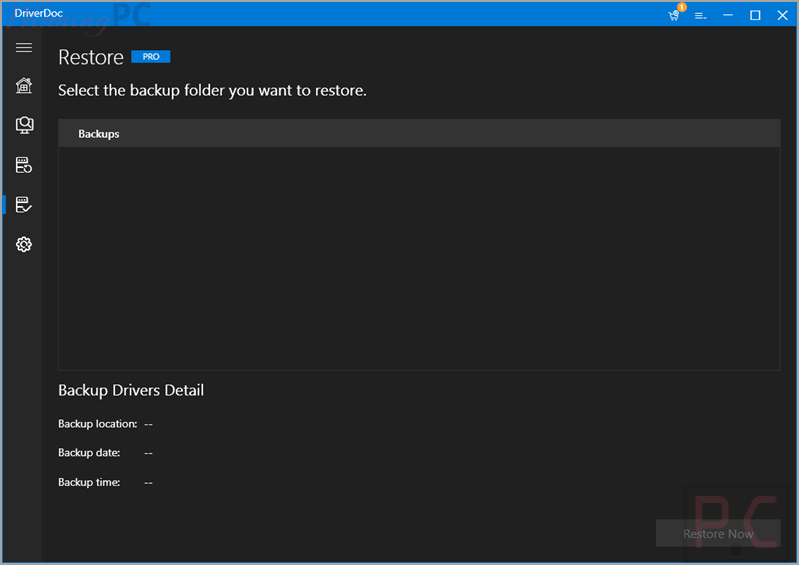Maximize the DriverDoc window
This screenshot has height=565, width=799.
(x=755, y=15)
